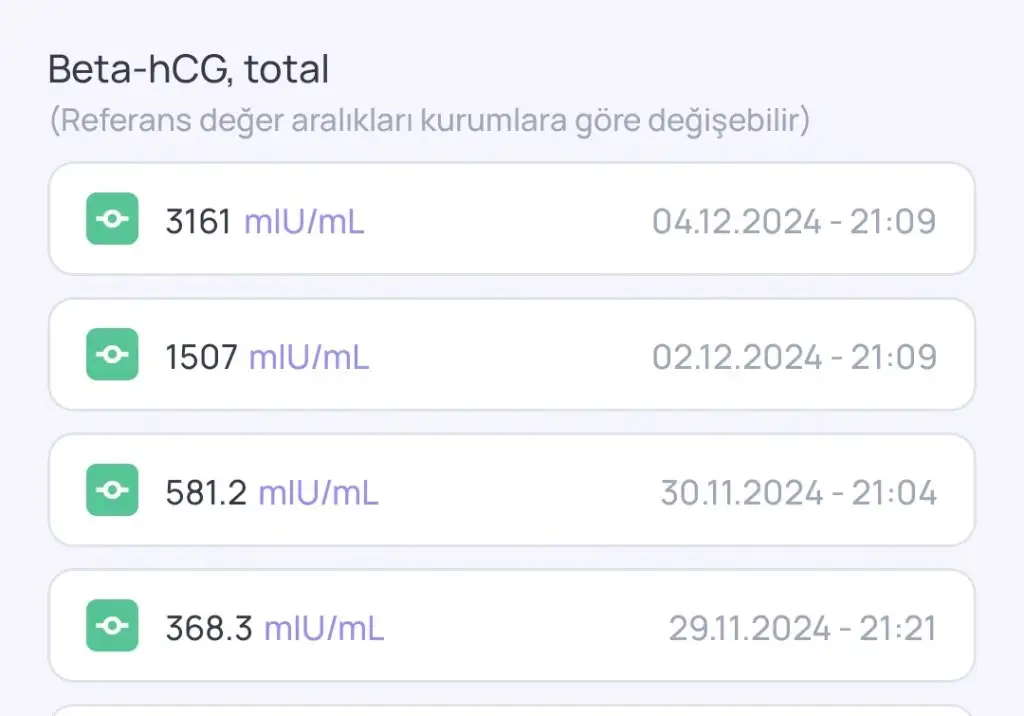Viewport: 1024px width, 716px height.
Task: Open the partially visible card at the bottom
Action: (511, 710)
